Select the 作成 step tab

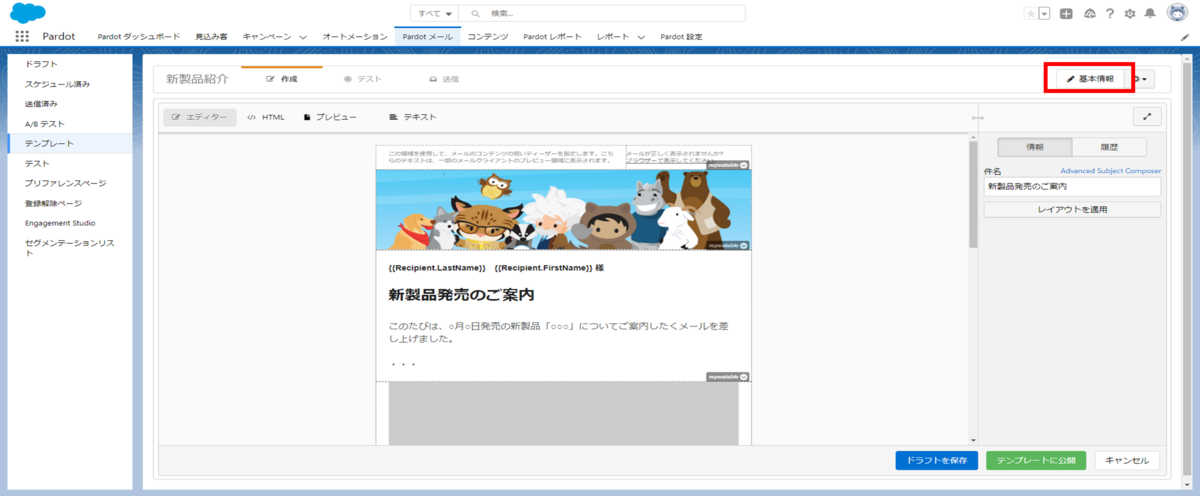282,78
